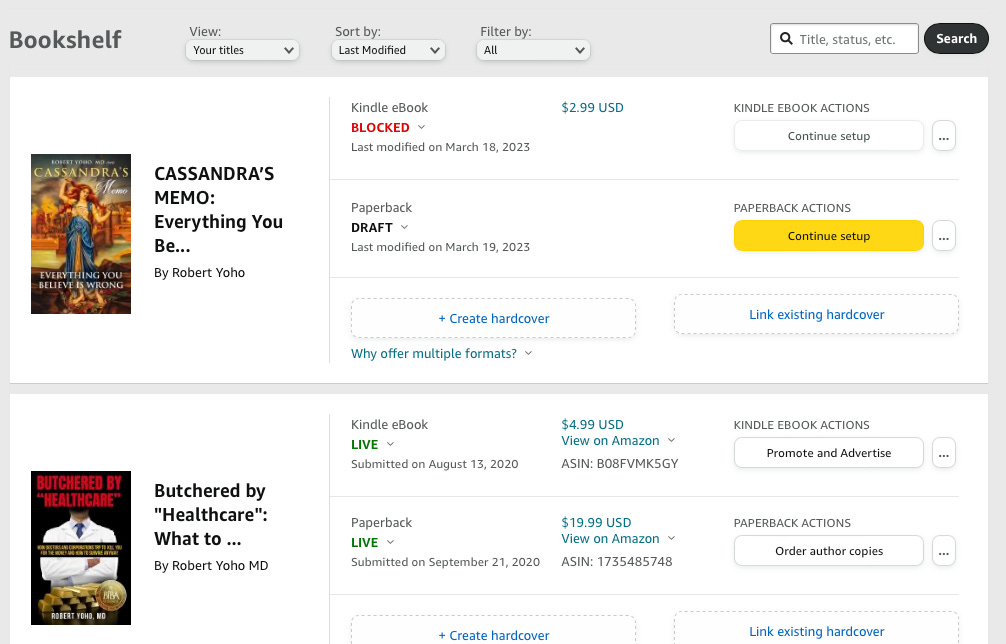The image size is (1006, 644).
Task: Click the search magnifier icon
Action: pyautogui.click(x=785, y=39)
